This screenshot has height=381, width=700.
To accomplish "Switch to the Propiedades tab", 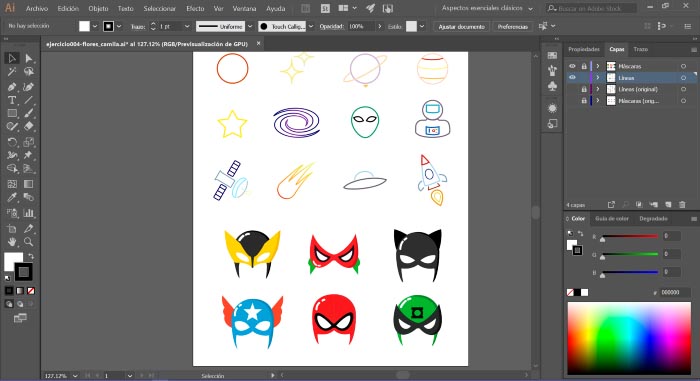I will (x=584, y=49).
